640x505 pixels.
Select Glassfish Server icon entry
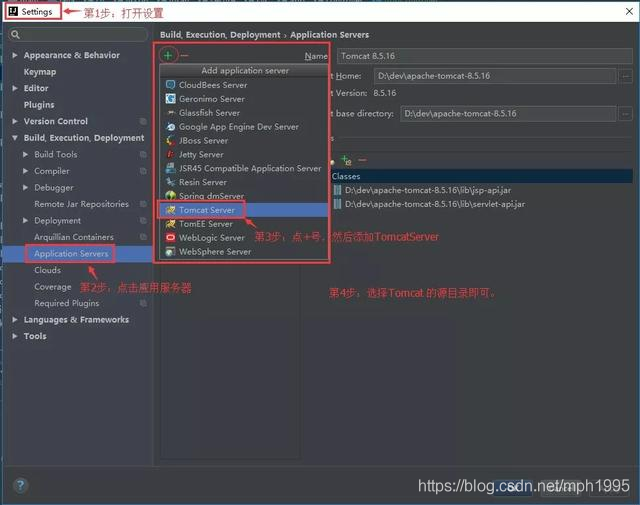coord(170,113)
